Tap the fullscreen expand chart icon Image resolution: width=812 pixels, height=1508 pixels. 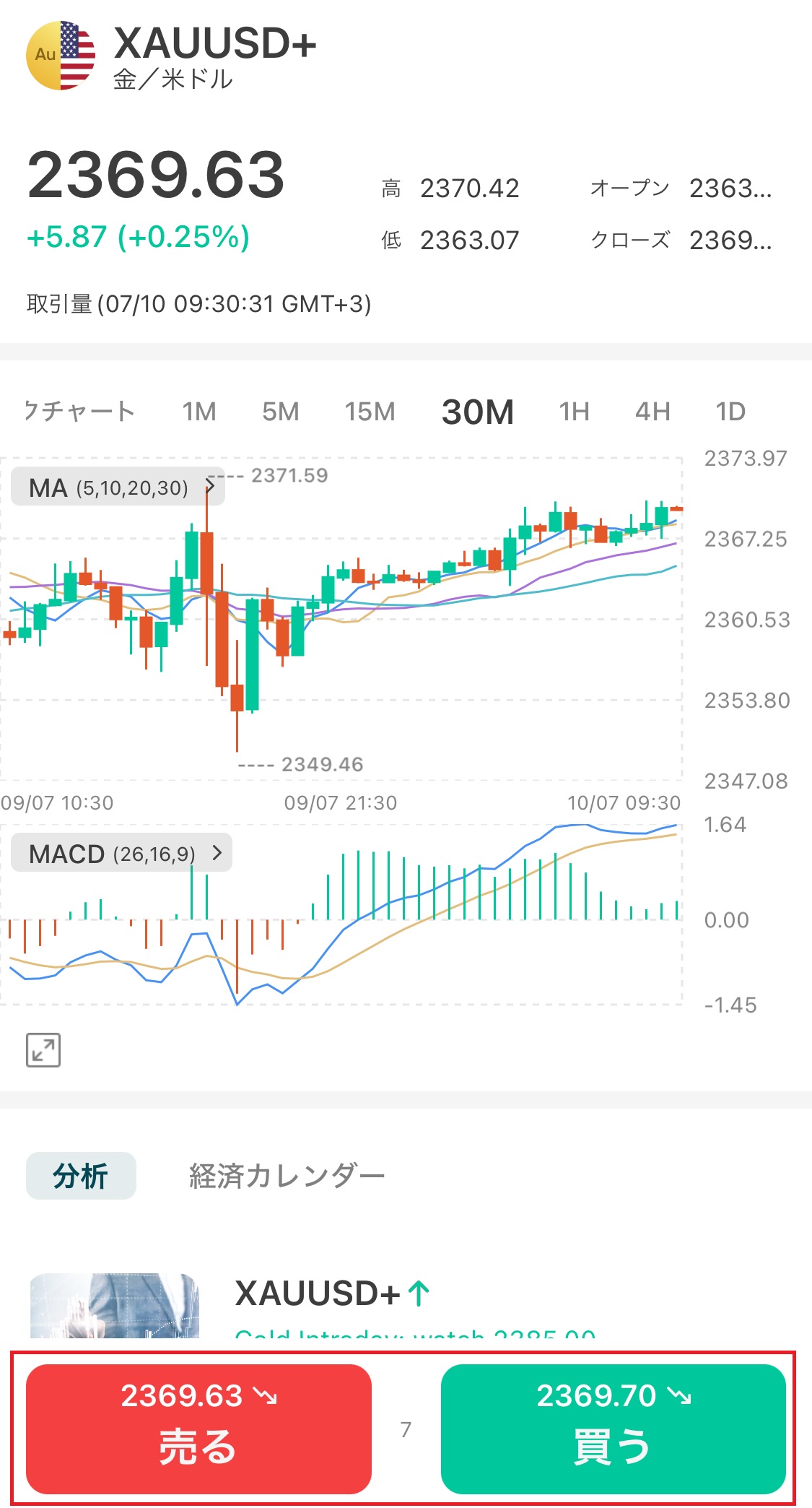[x=43, y=1050]
